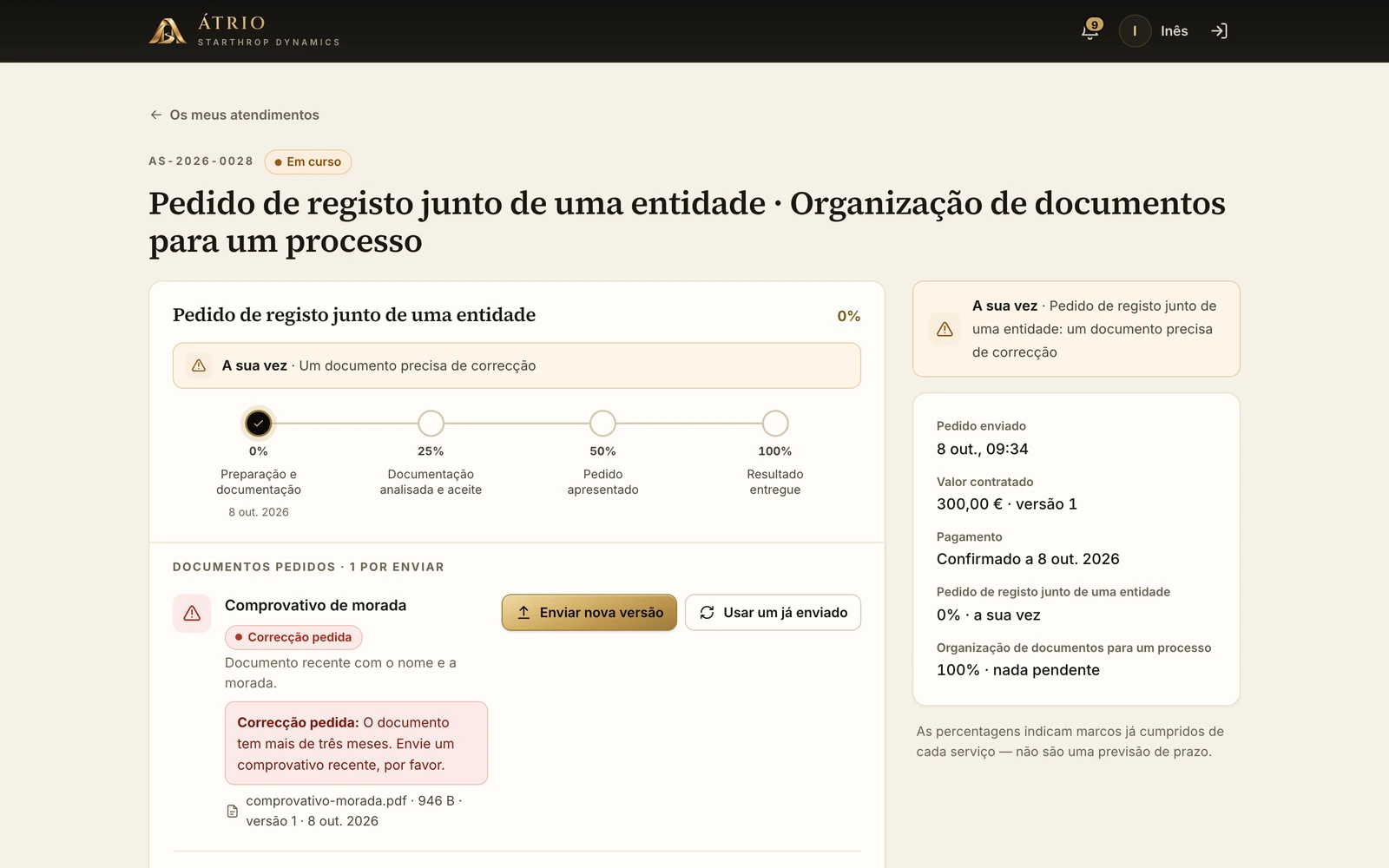Click the warning triangle in the sidebar alert card
The image size is (1389, 868).
(x=945, y=329)
